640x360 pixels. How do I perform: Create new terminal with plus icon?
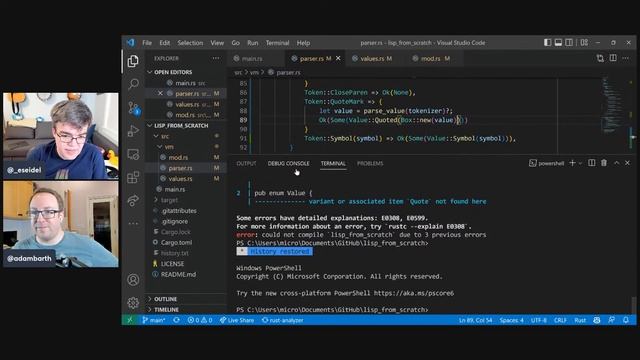[572, 163]
